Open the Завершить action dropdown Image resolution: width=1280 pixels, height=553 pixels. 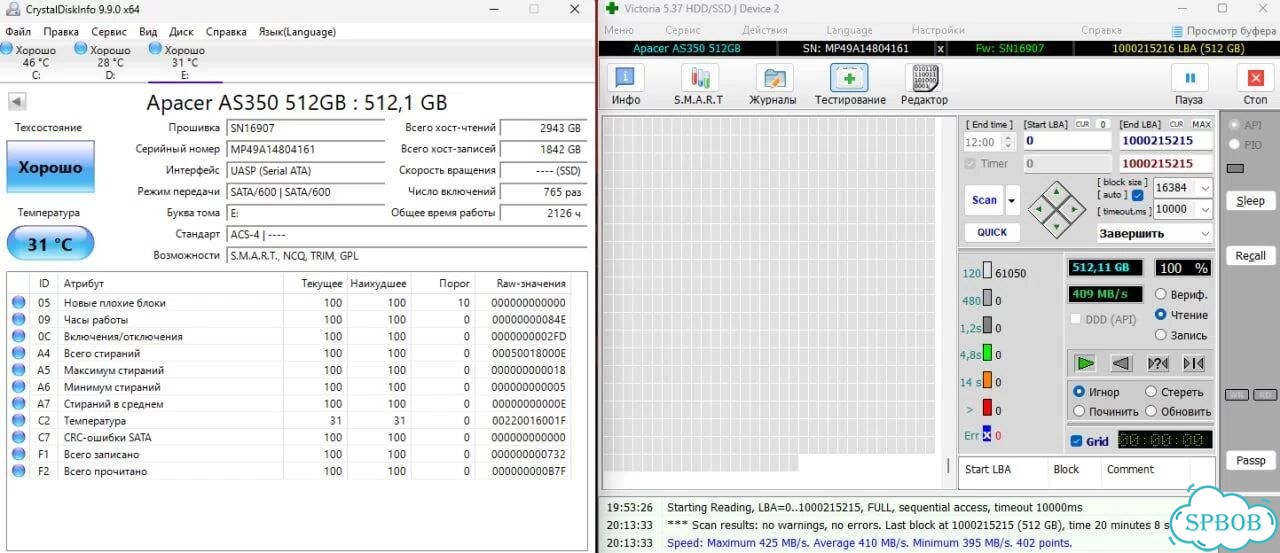pos(1204,233)
